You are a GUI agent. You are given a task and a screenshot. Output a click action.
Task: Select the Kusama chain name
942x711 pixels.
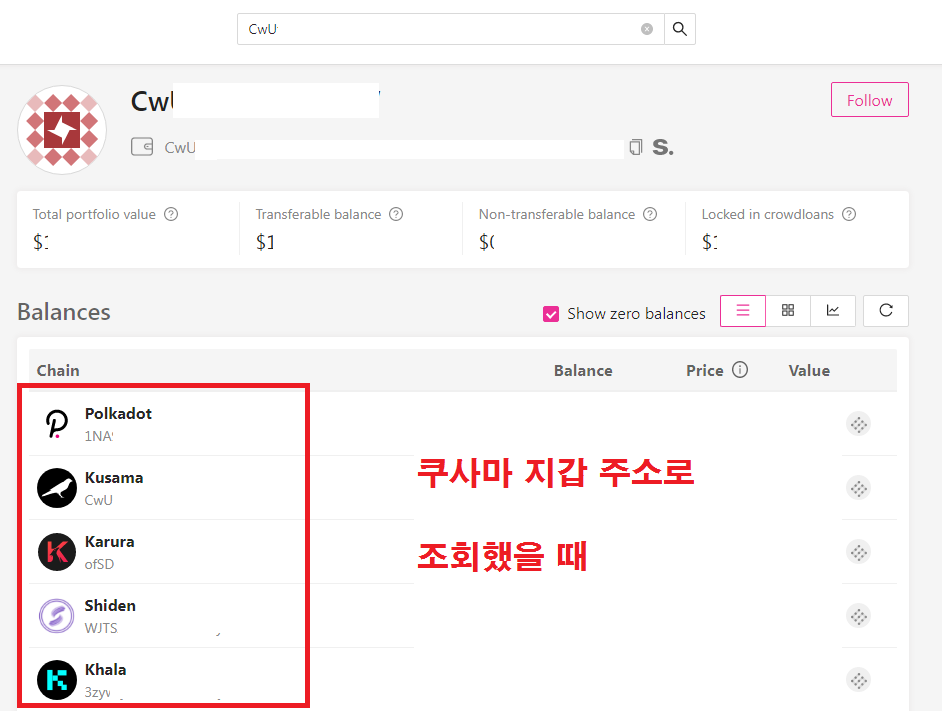click(114, 478)
